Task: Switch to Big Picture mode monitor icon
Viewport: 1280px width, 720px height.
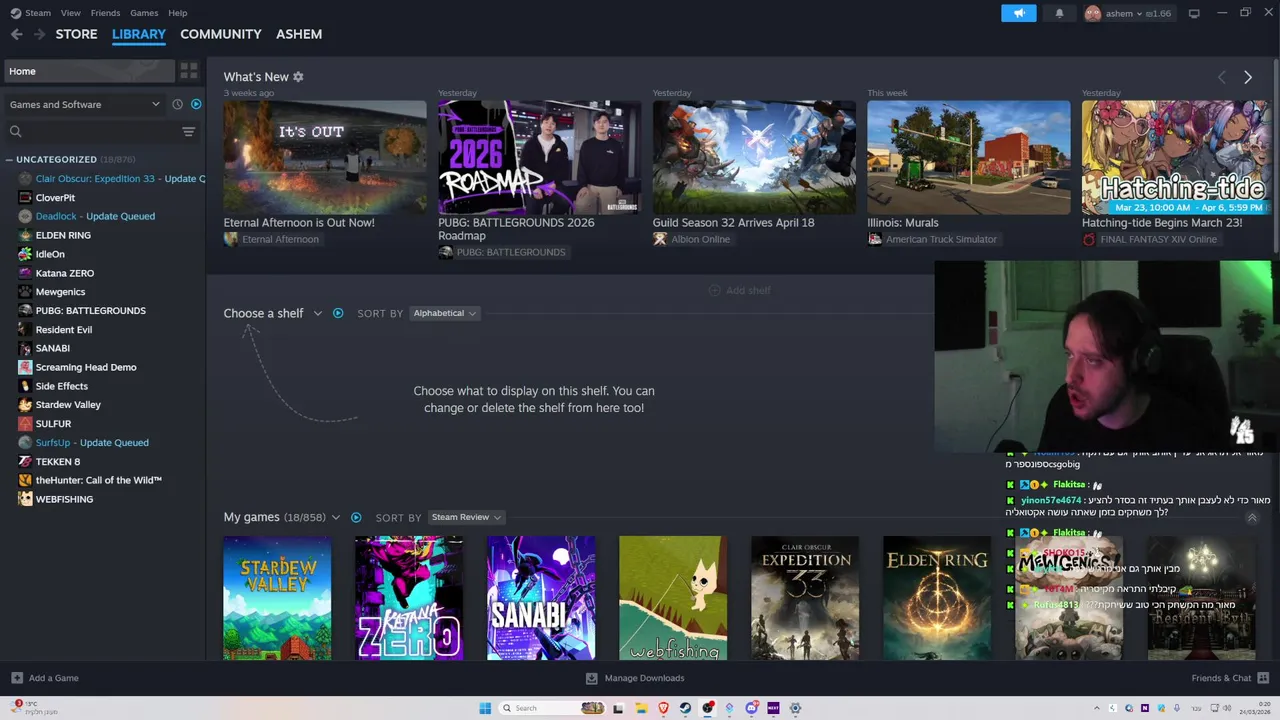Action: coord(1194,13)
